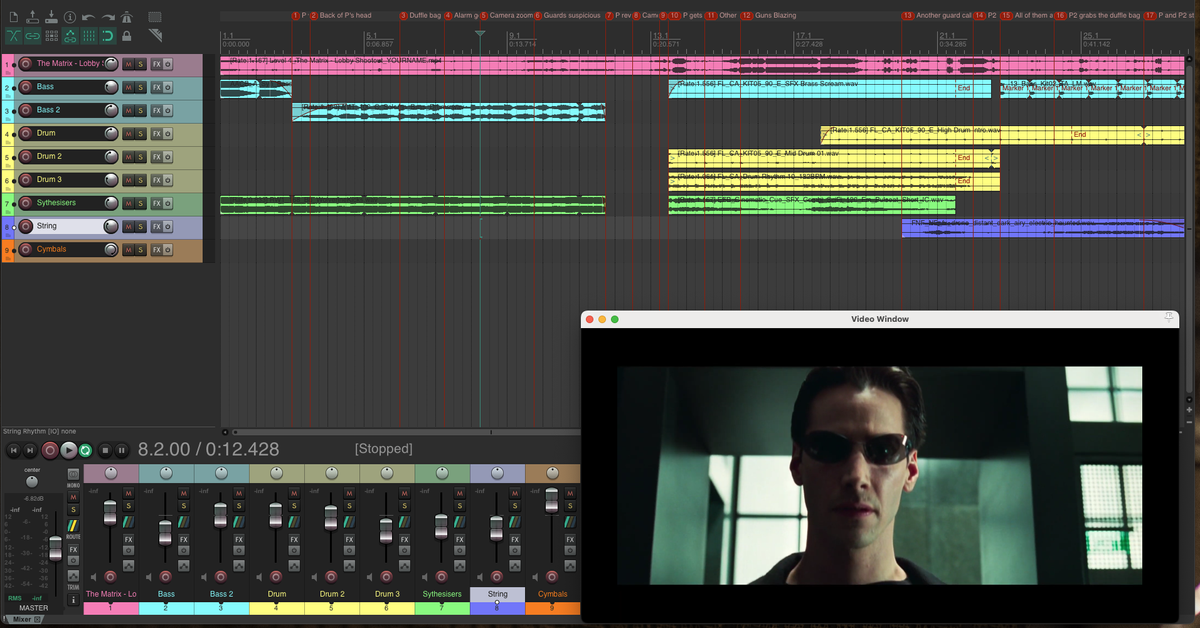Click the Go to End transport button
The width and height of the screenshot is (1200, 628).
pyautogui.click(x=31, y=451)
